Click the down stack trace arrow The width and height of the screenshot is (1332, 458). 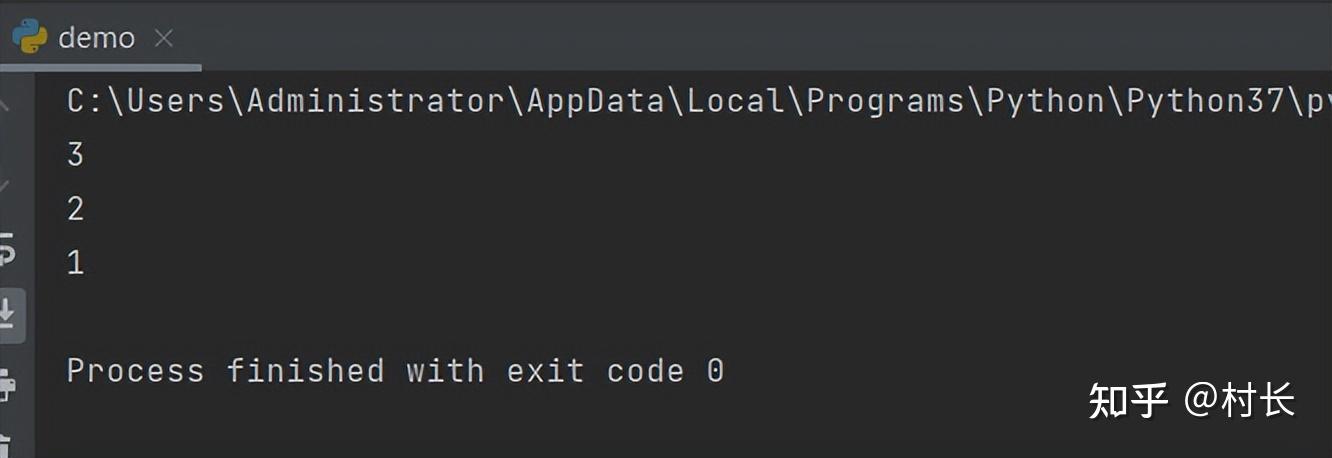click(6, 185)
